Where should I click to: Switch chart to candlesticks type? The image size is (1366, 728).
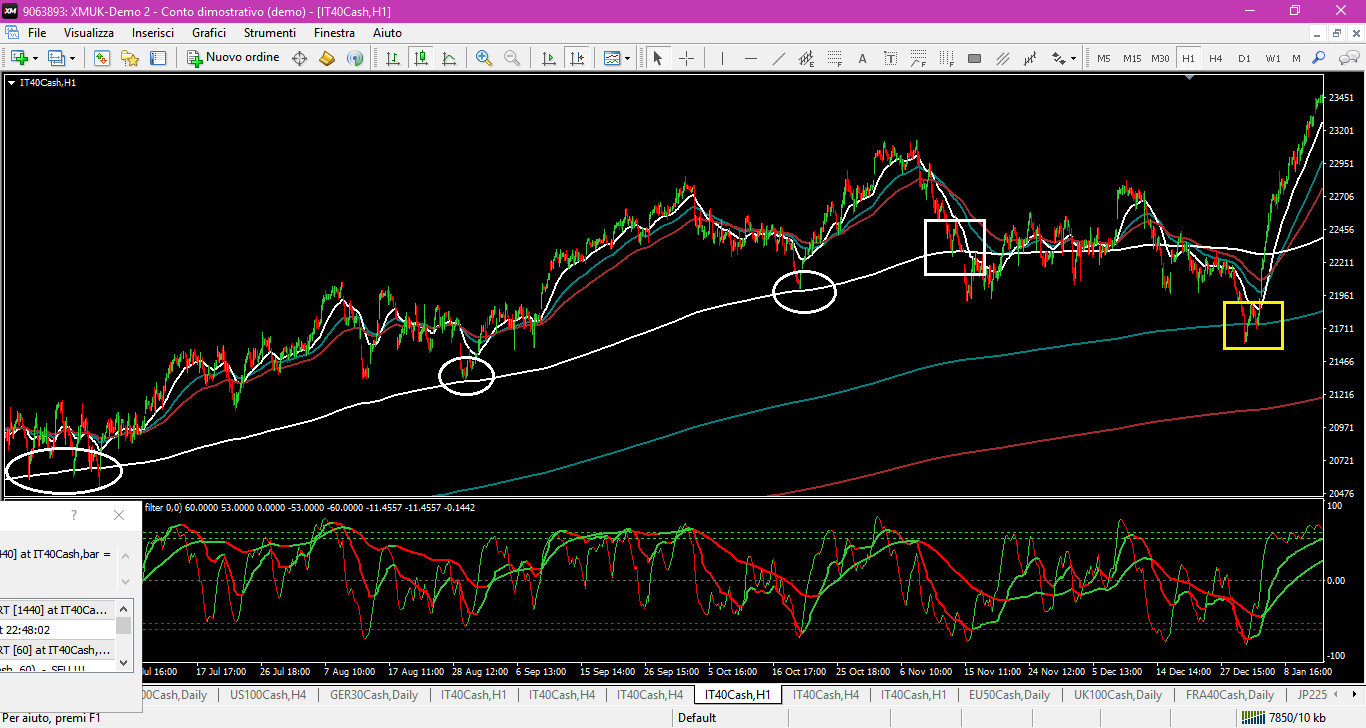pos(422,58)
